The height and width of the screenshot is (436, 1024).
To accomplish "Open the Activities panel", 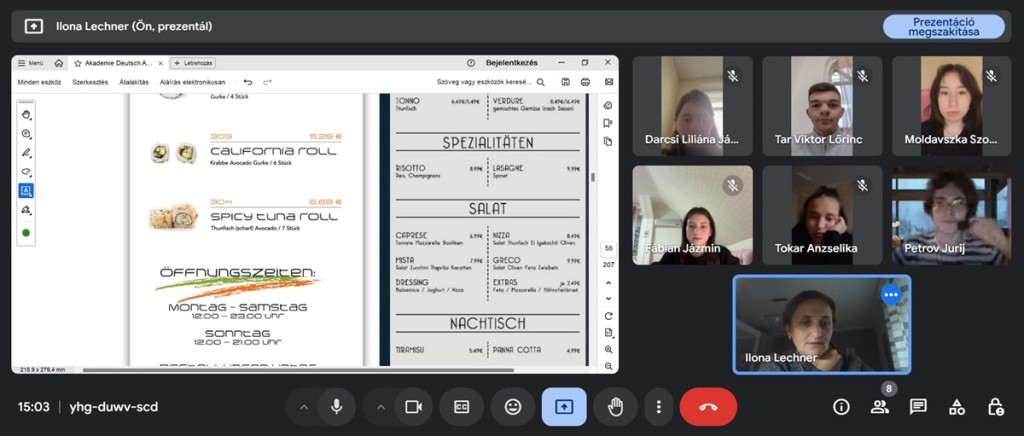I will click(957, 407).
